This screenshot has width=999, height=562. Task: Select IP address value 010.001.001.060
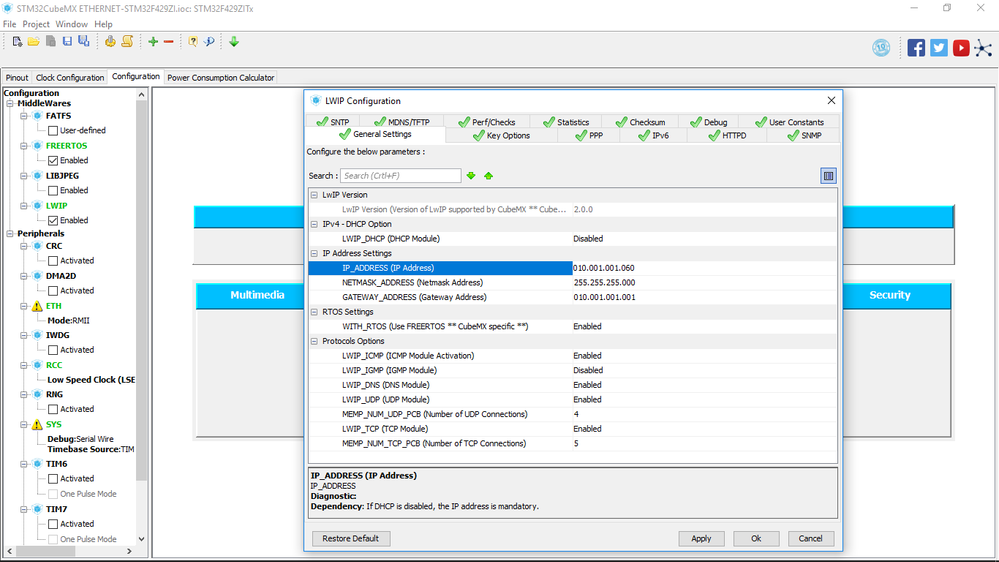(603, 268)
